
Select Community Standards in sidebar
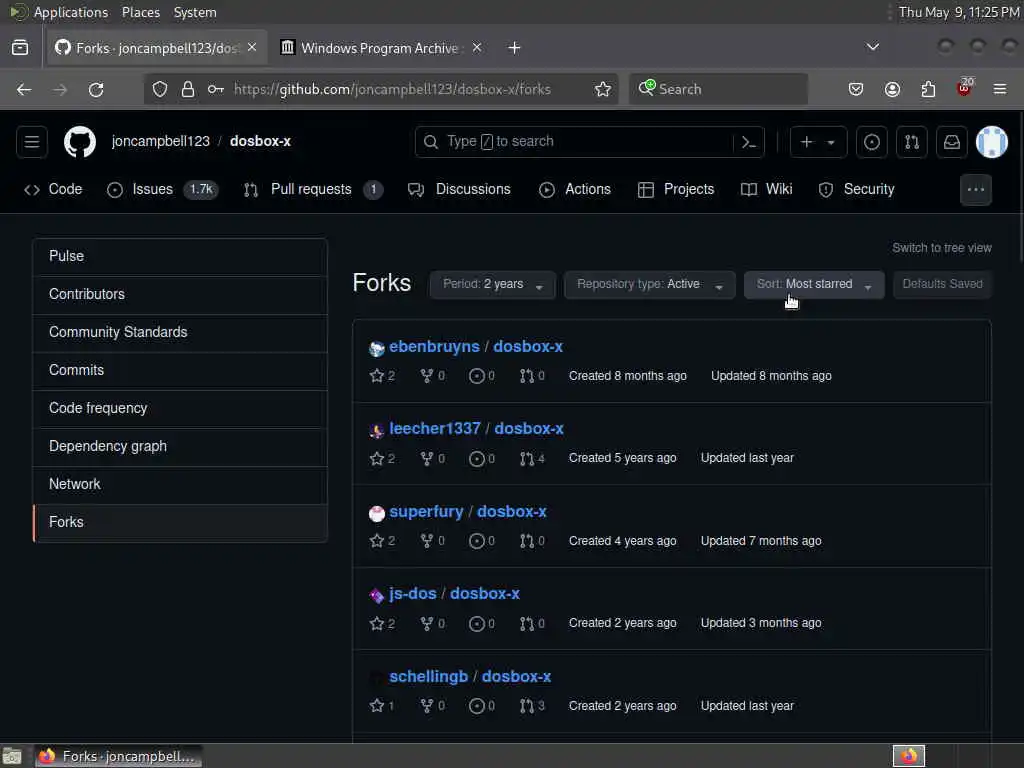tap(180, 332)
